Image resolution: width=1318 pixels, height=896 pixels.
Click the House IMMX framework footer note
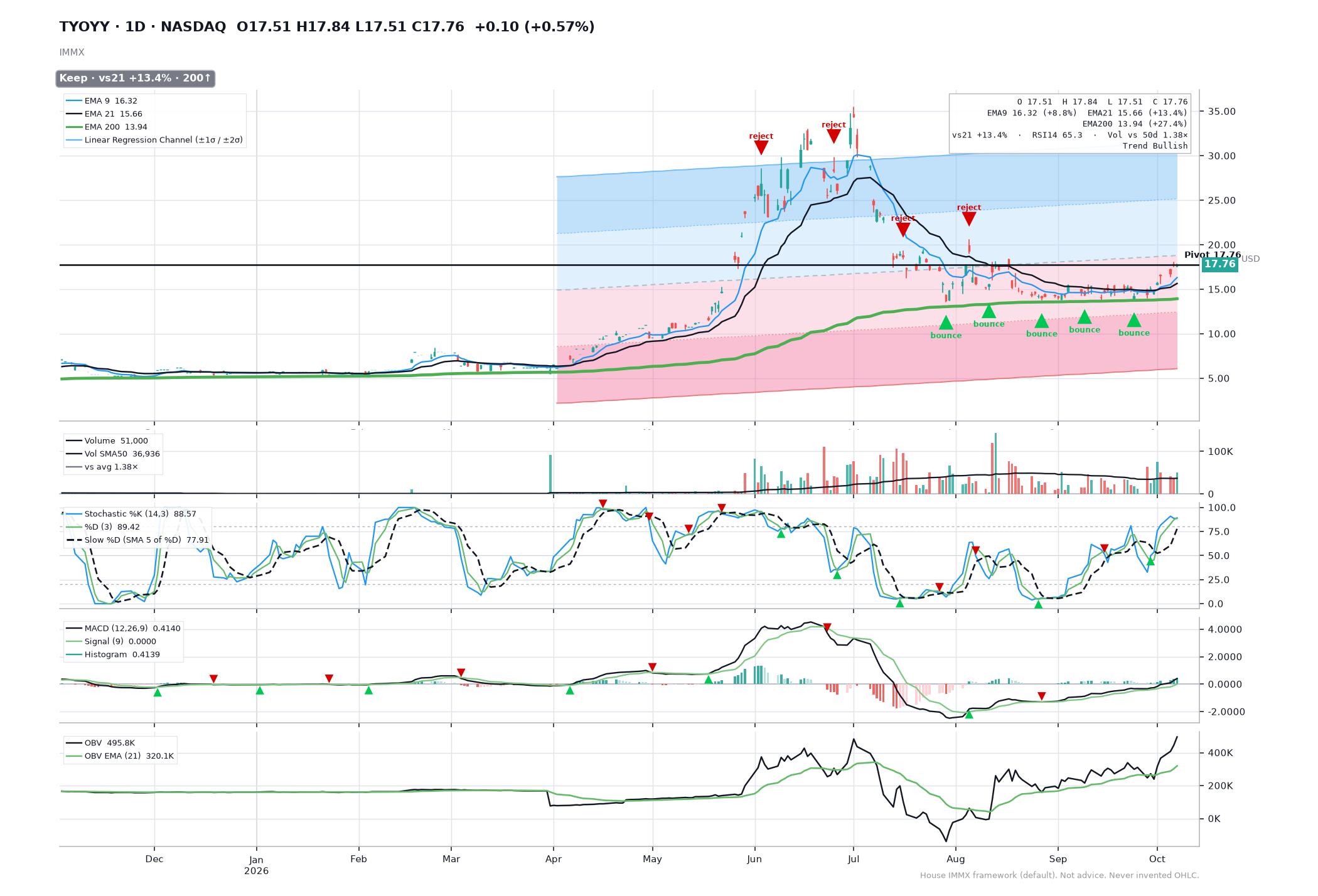(x=1059, y=876)
